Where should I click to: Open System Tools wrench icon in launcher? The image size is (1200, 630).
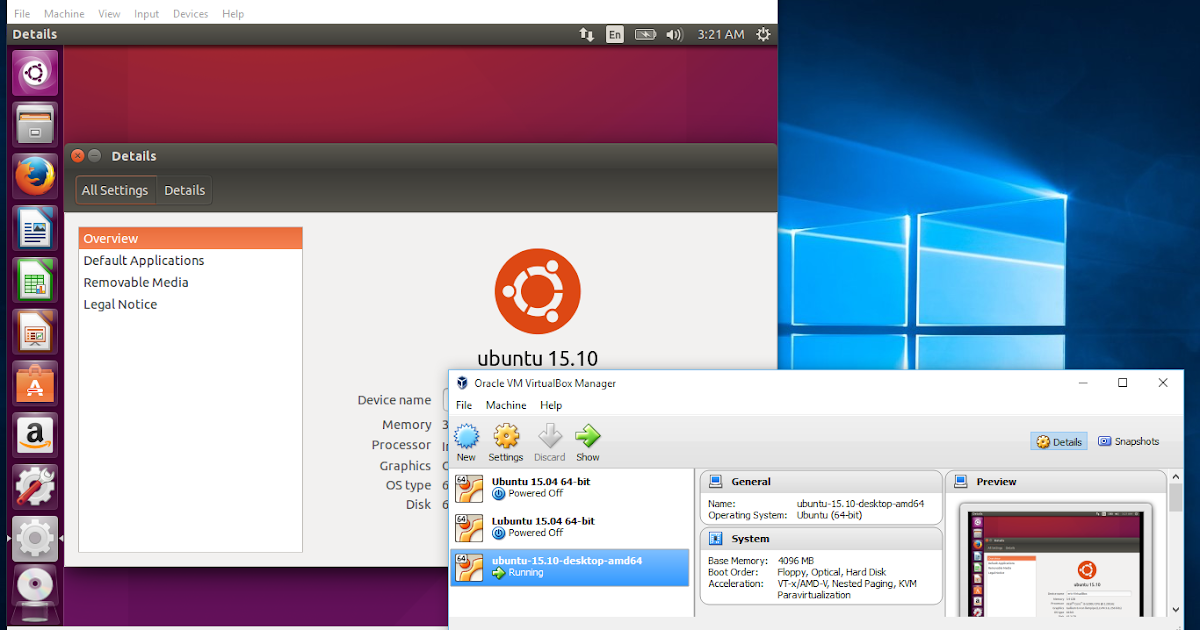click(35, 487)
